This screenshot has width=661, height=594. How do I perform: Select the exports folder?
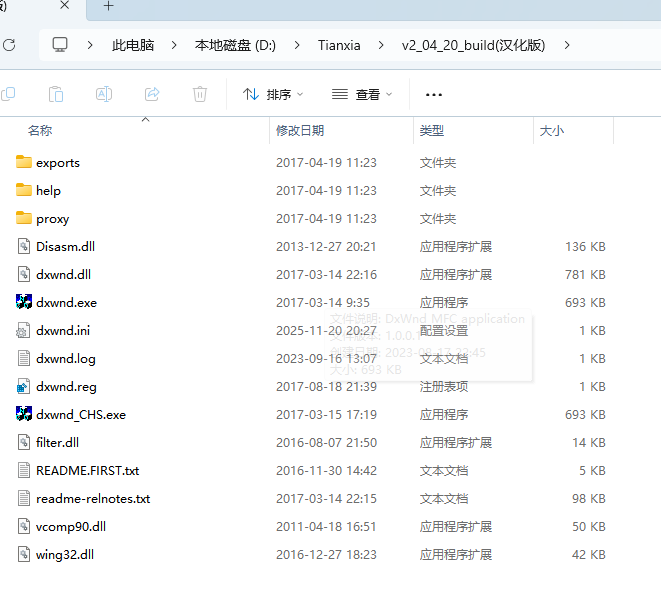coord(57,162)
